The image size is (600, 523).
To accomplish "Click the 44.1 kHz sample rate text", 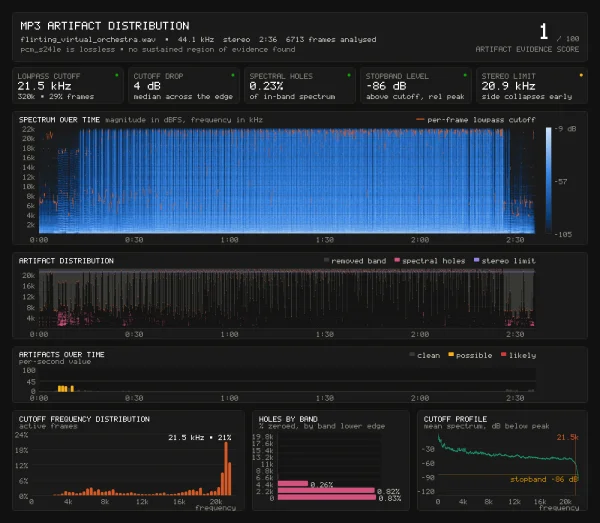I will pyautogui.click(x=196, y=39).
